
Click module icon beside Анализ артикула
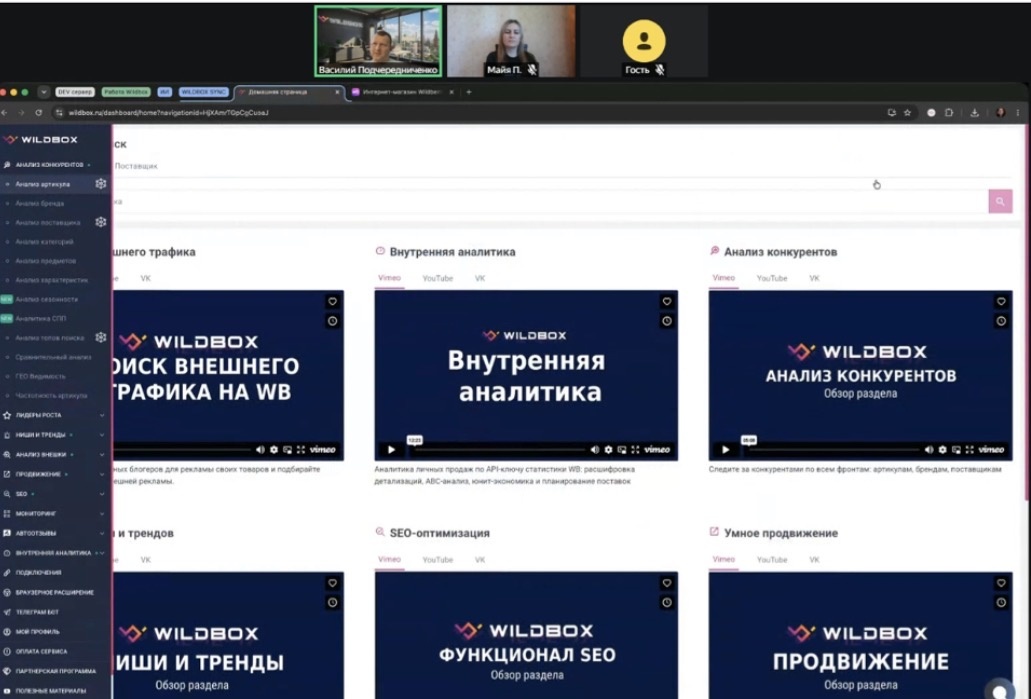pos(101,184)
